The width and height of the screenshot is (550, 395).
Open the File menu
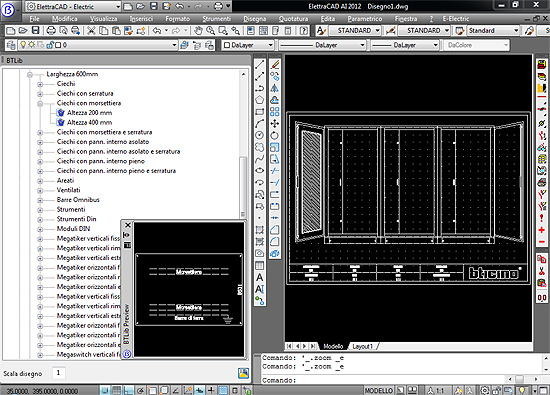[x=34, y=19]
